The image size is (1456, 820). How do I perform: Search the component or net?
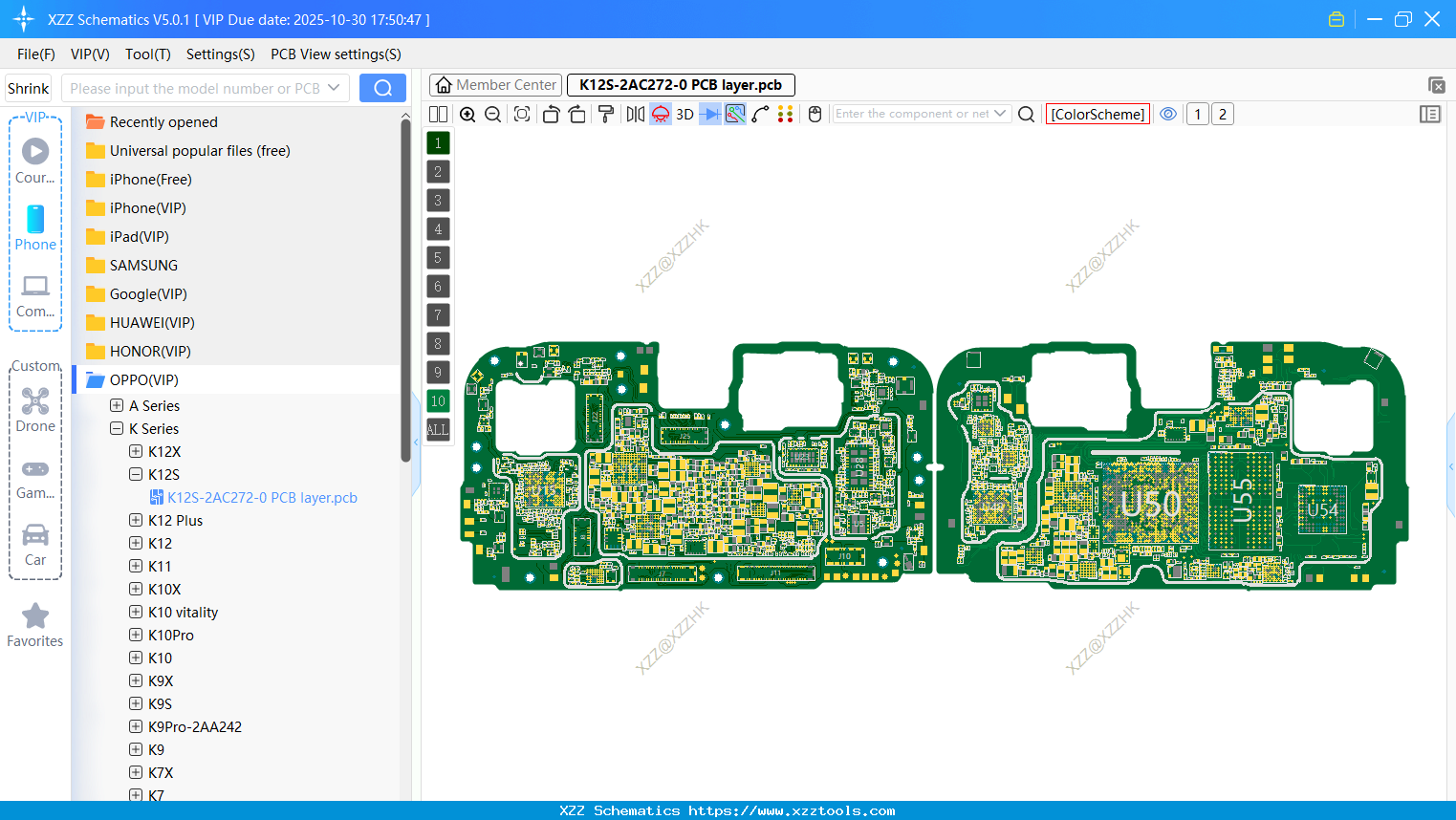pyautogui.click(x=1026, y=114)
